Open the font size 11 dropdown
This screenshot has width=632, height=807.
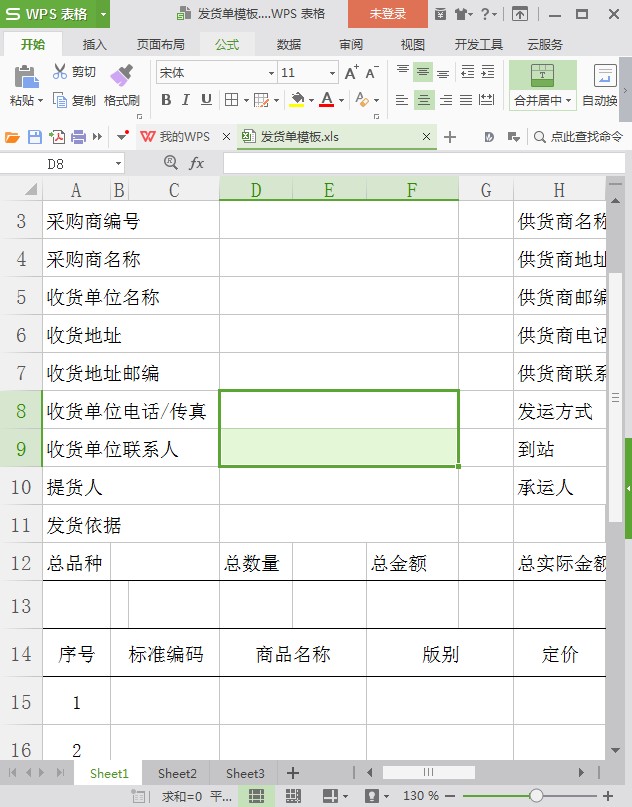pyautogui.click(x=332, y=73)
